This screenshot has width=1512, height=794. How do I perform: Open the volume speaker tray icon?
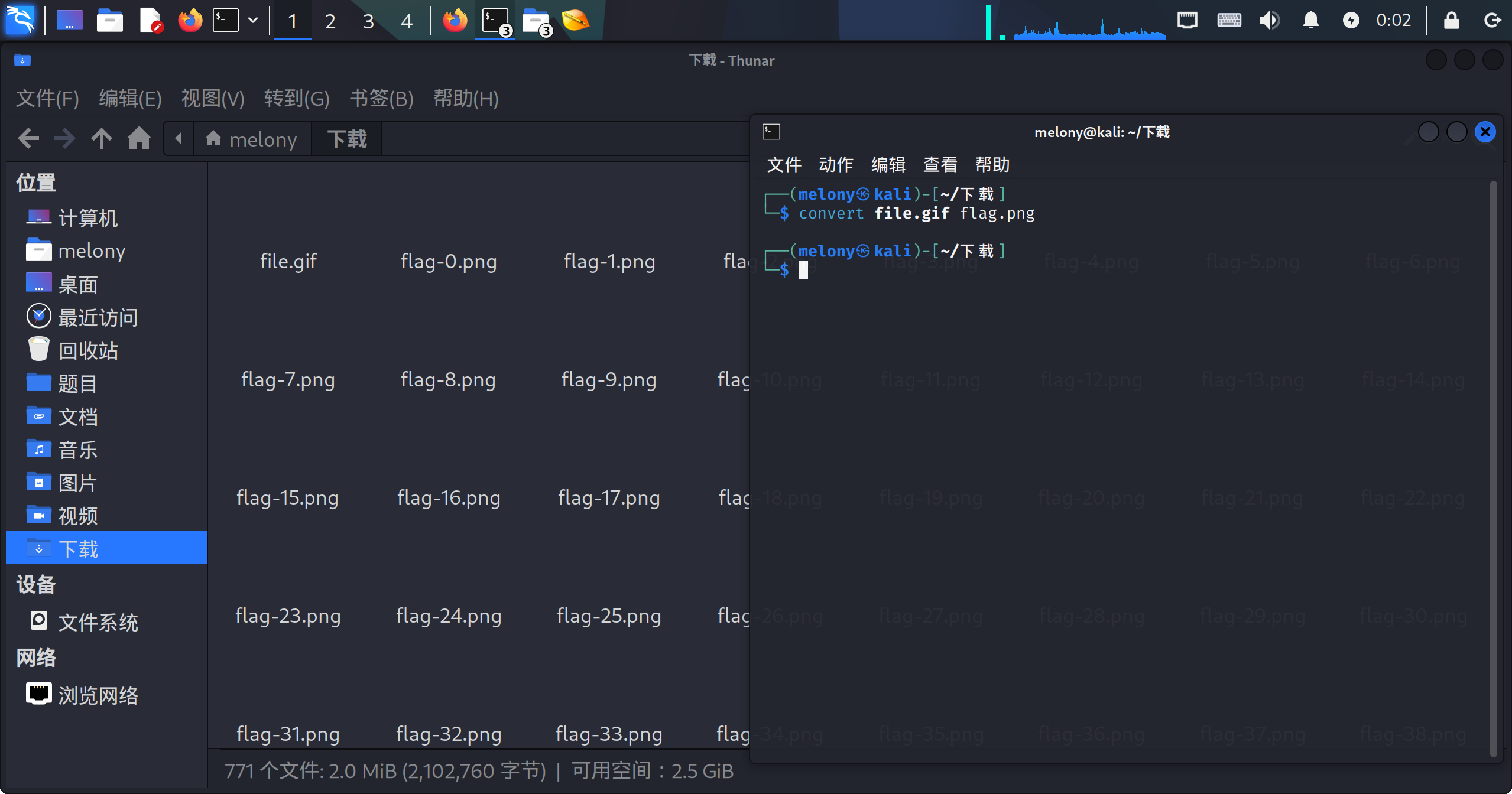(x=1268, y=20)
